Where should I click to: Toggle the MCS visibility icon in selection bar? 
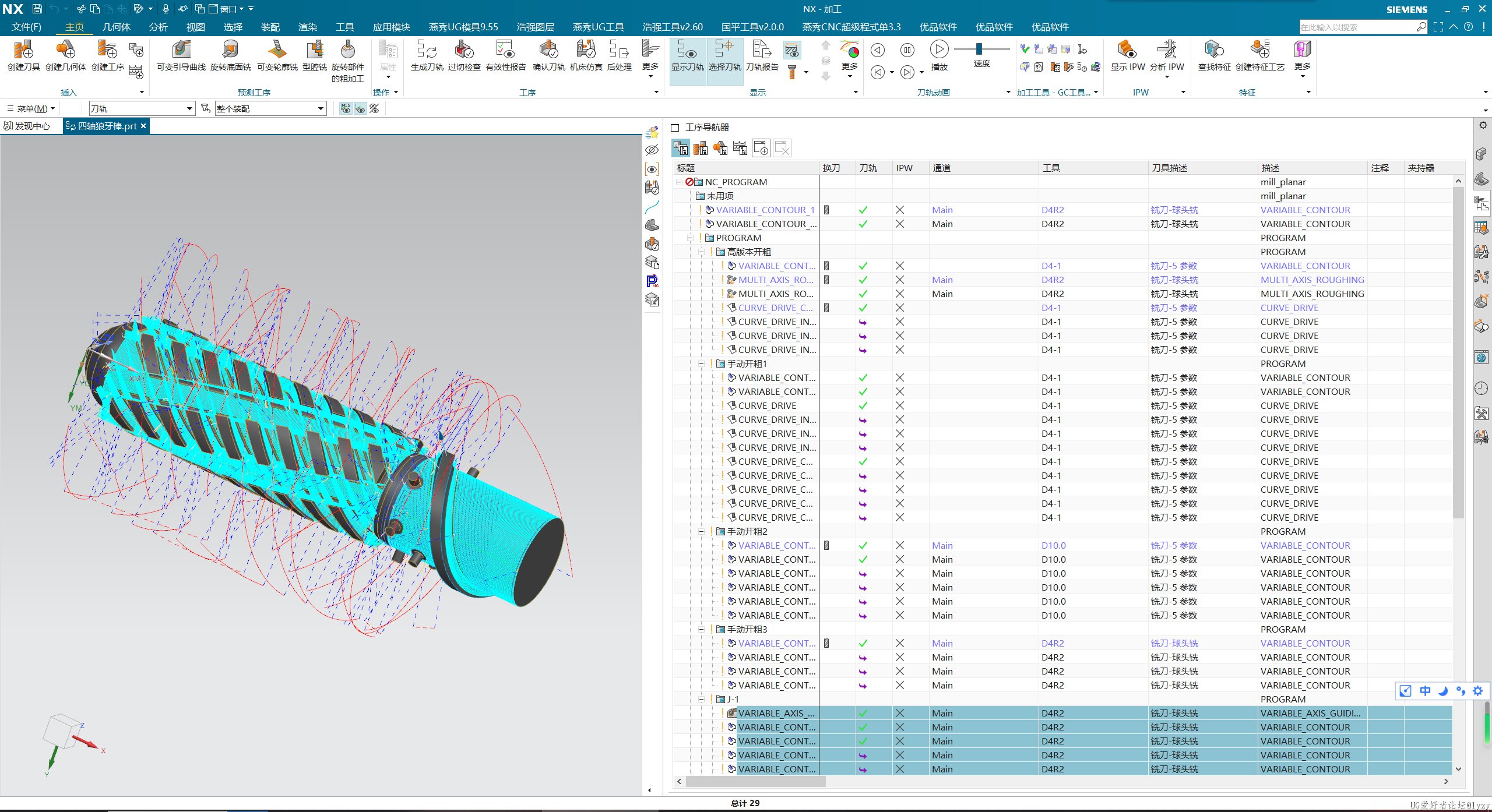(x=346, y=108)
